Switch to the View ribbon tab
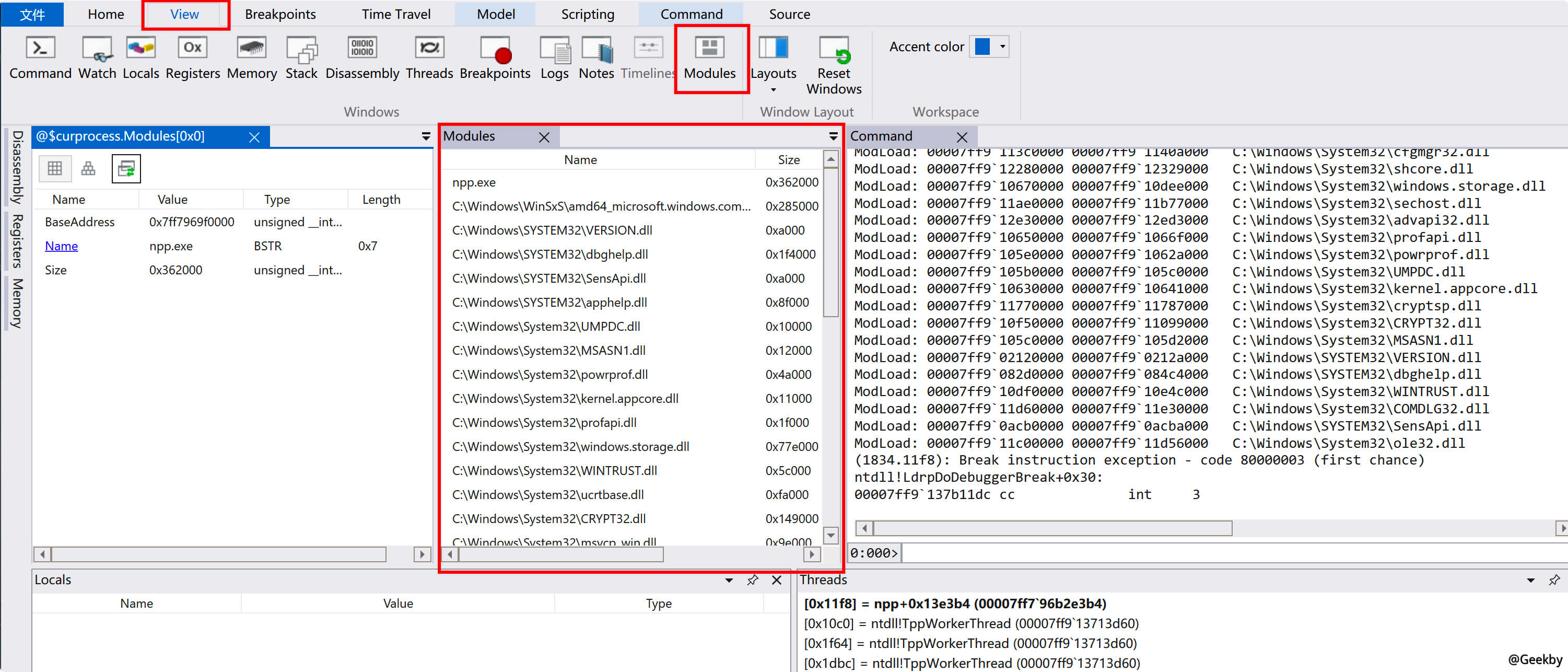 tap(184, 14)
